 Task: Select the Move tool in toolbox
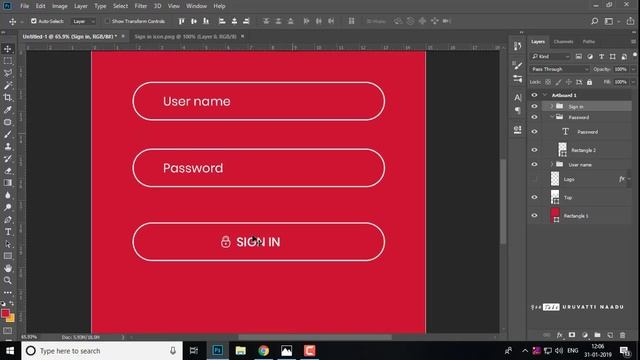[x=8, y=49]
